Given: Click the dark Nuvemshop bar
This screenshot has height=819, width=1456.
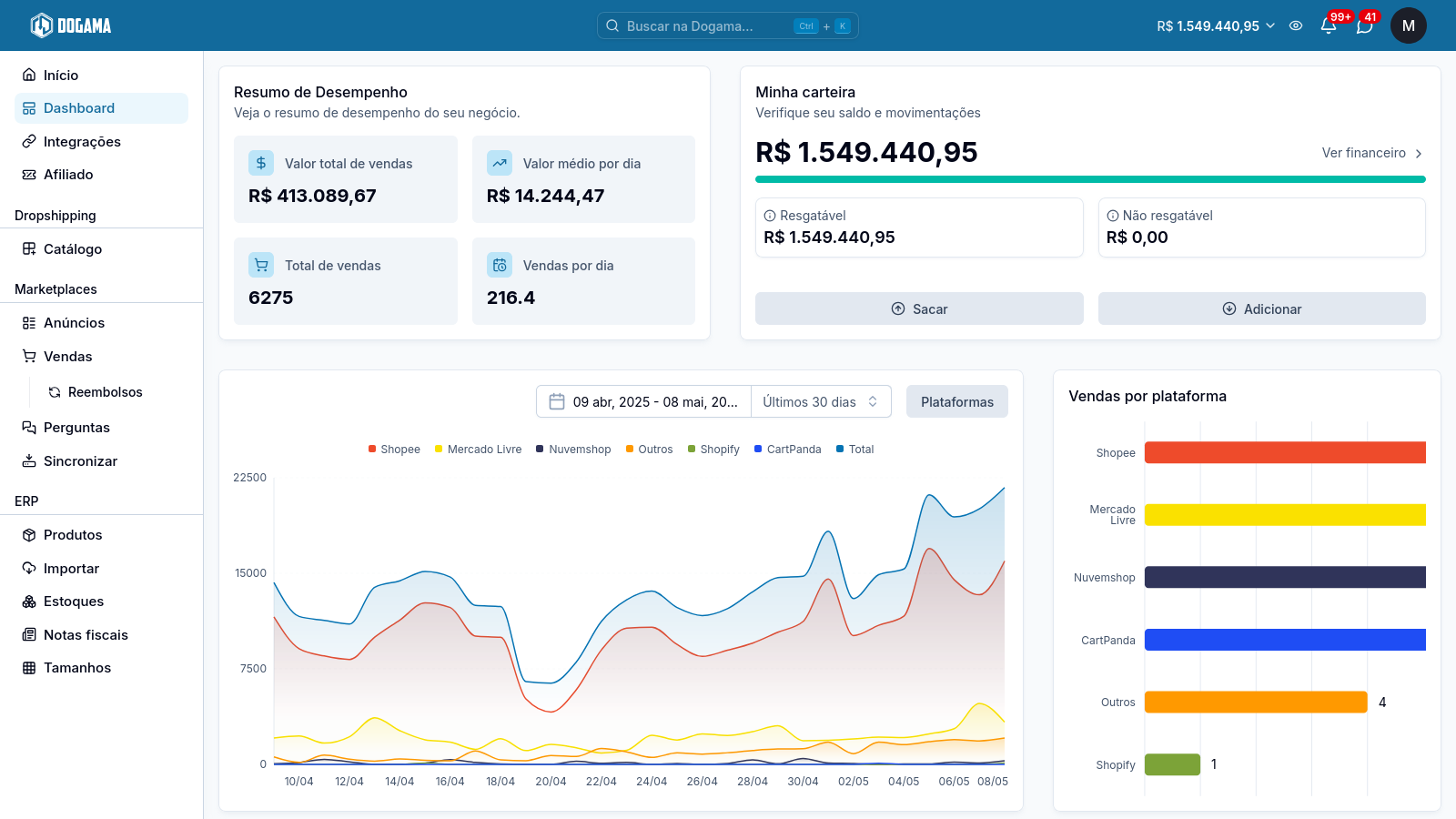Looking at the screenshot, I should tap(1285, 577).
